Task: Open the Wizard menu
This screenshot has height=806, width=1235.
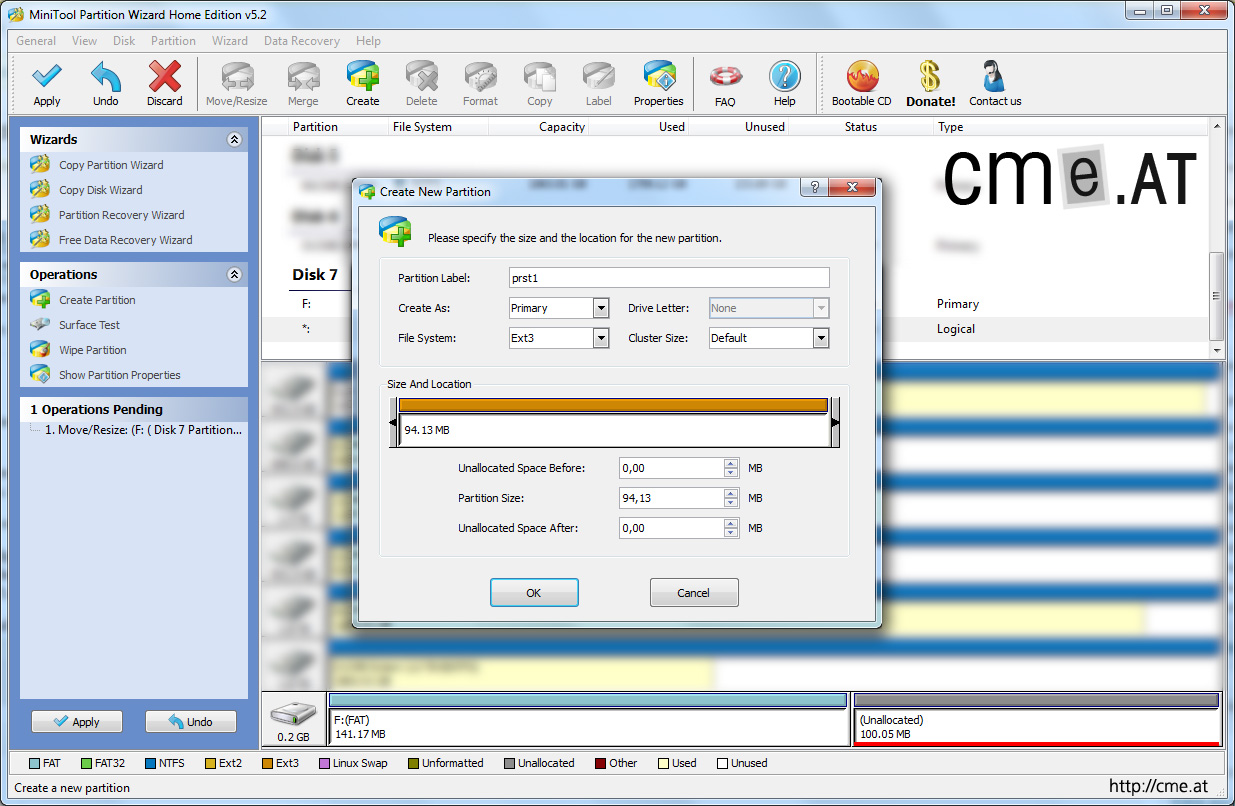Action: tap(230, 41)
